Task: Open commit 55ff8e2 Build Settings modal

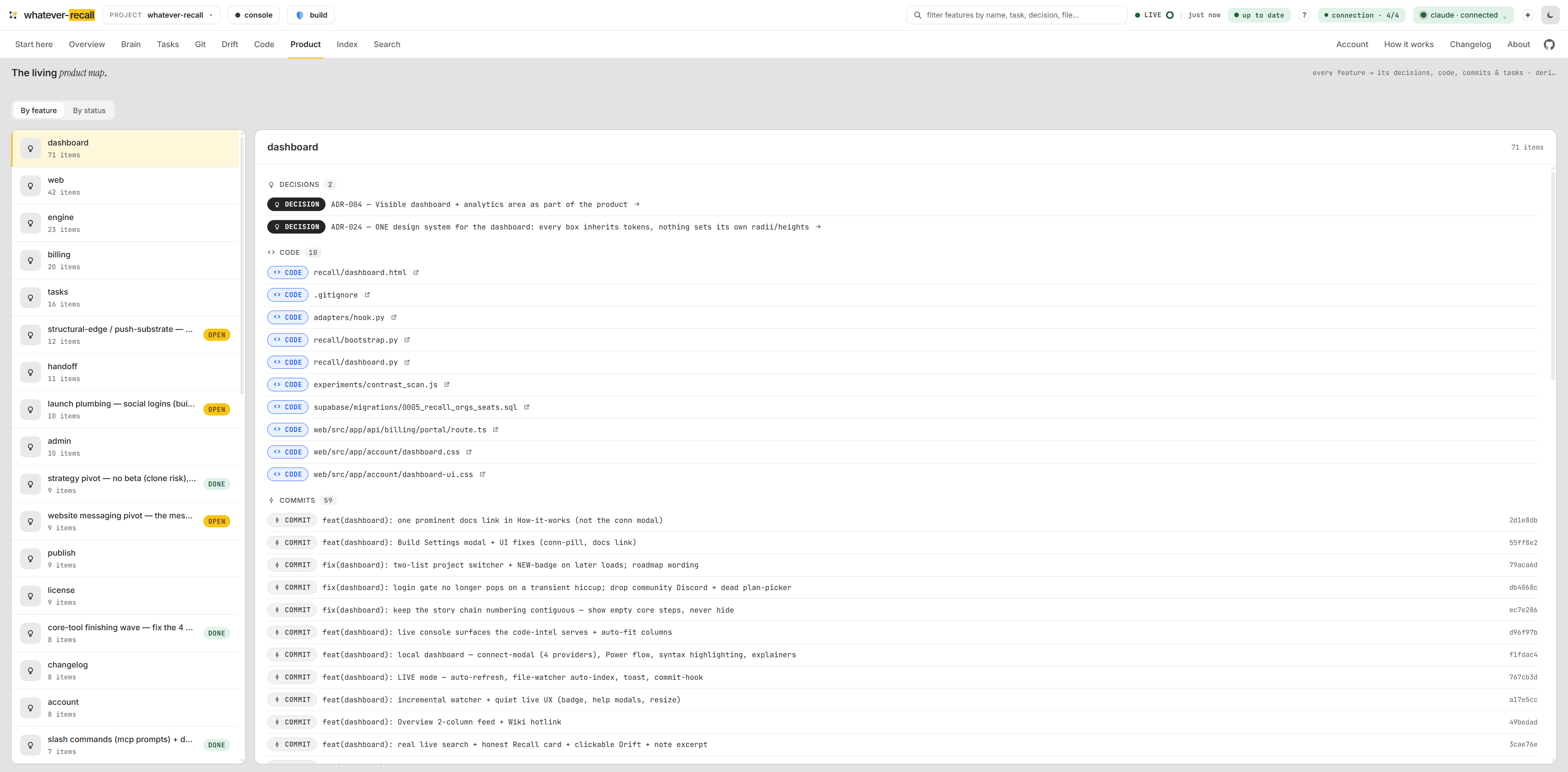Action: pyautogui.click(x=902, y=543)
